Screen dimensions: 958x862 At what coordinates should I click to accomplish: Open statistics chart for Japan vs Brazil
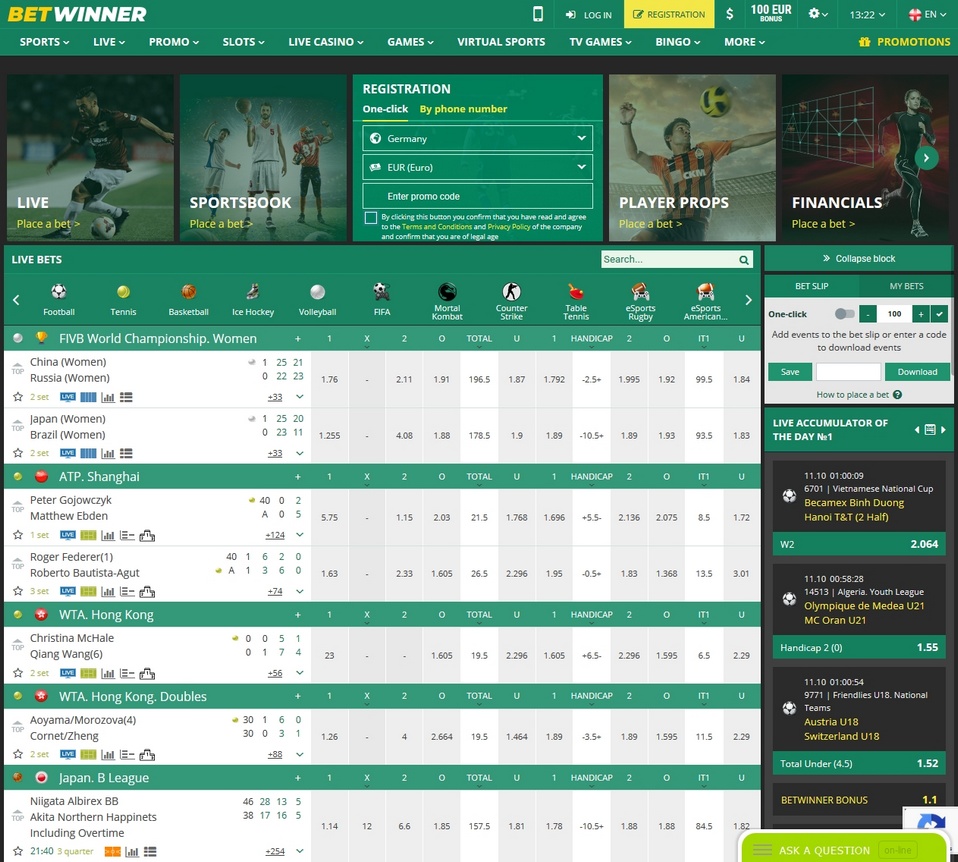tap(108, 453)
